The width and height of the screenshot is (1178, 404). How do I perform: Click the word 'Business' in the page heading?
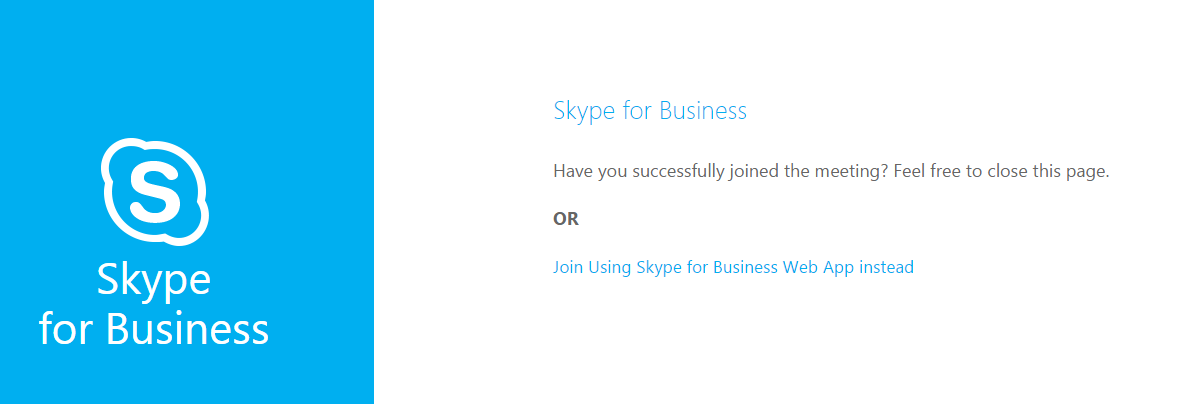702,111
